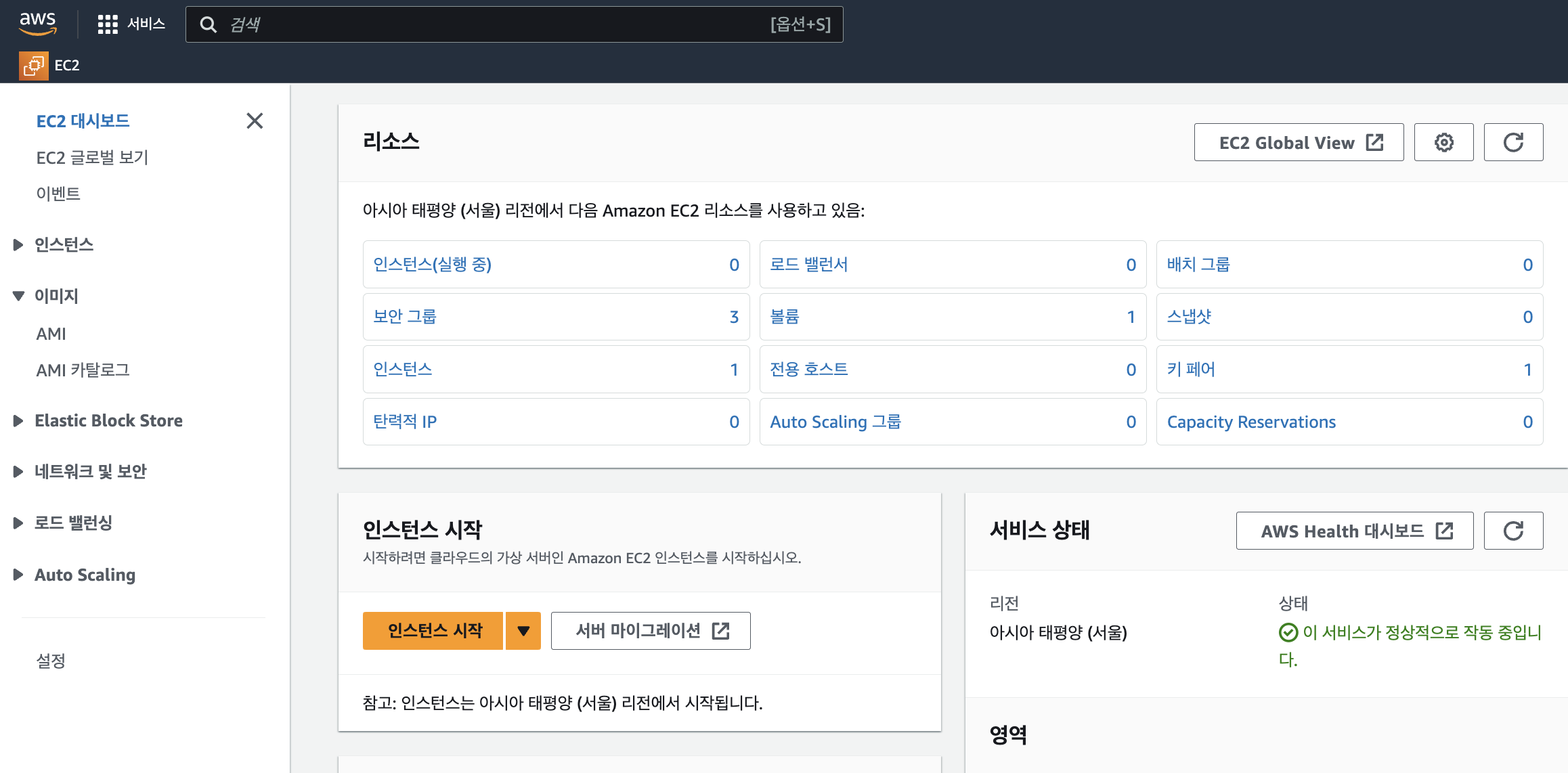Click the EC2 label in breadcrumb bar

(x=67, y=66)
